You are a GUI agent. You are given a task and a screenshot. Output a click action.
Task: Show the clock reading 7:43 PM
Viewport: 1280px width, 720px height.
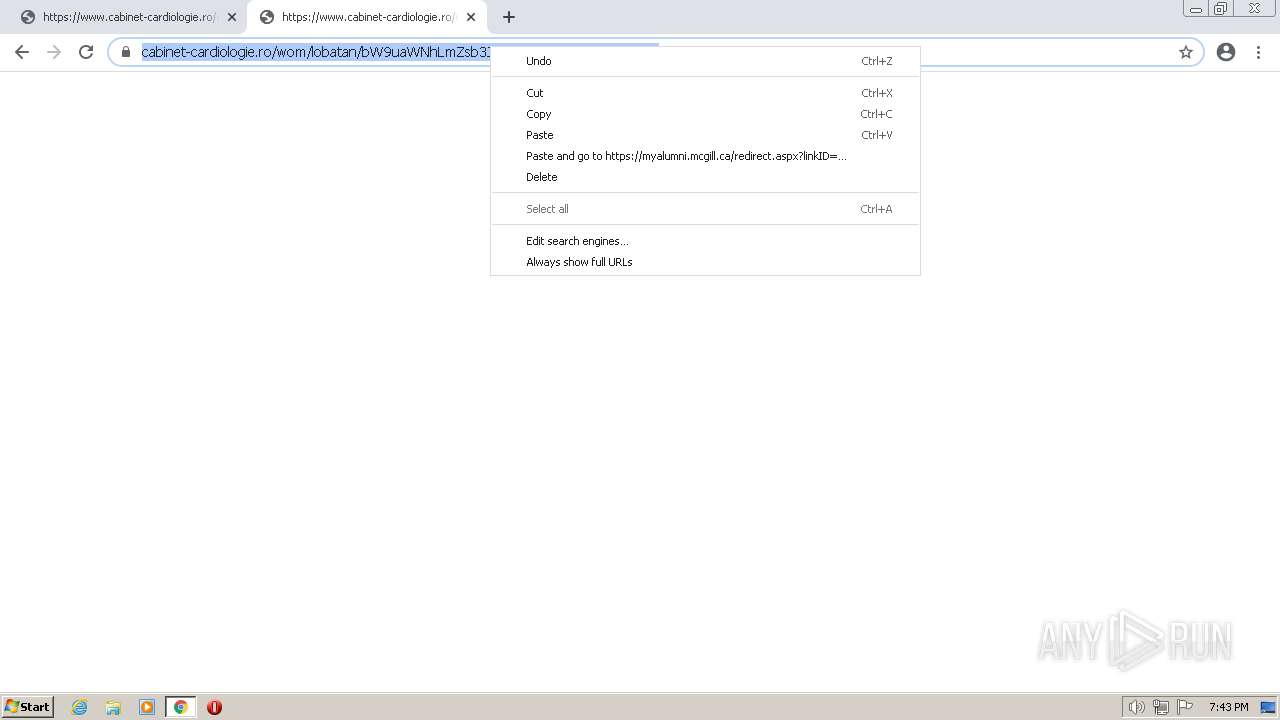[x=1228, y=707]
